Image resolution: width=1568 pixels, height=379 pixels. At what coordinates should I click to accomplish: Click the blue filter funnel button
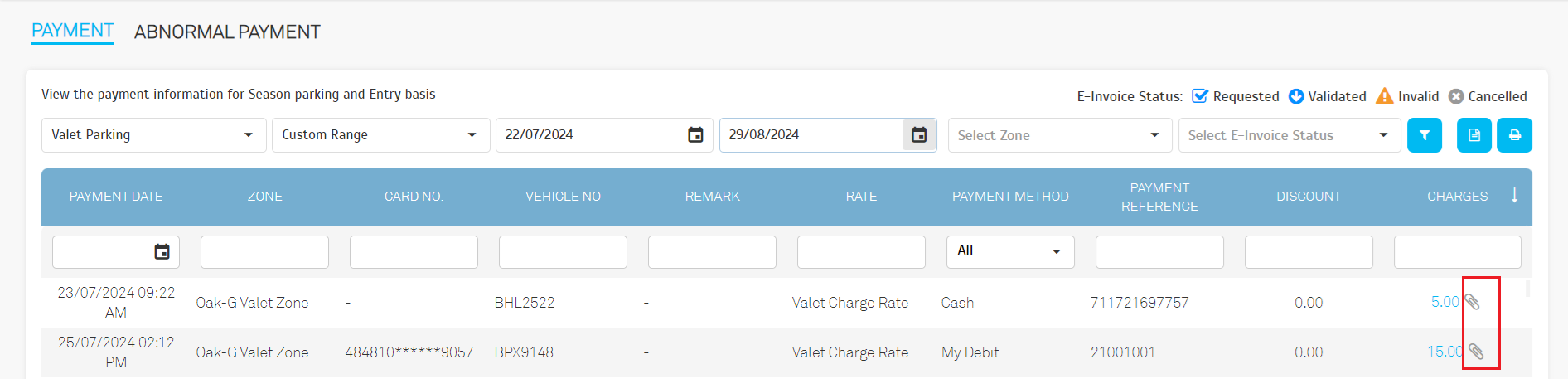click(1424, 135)
